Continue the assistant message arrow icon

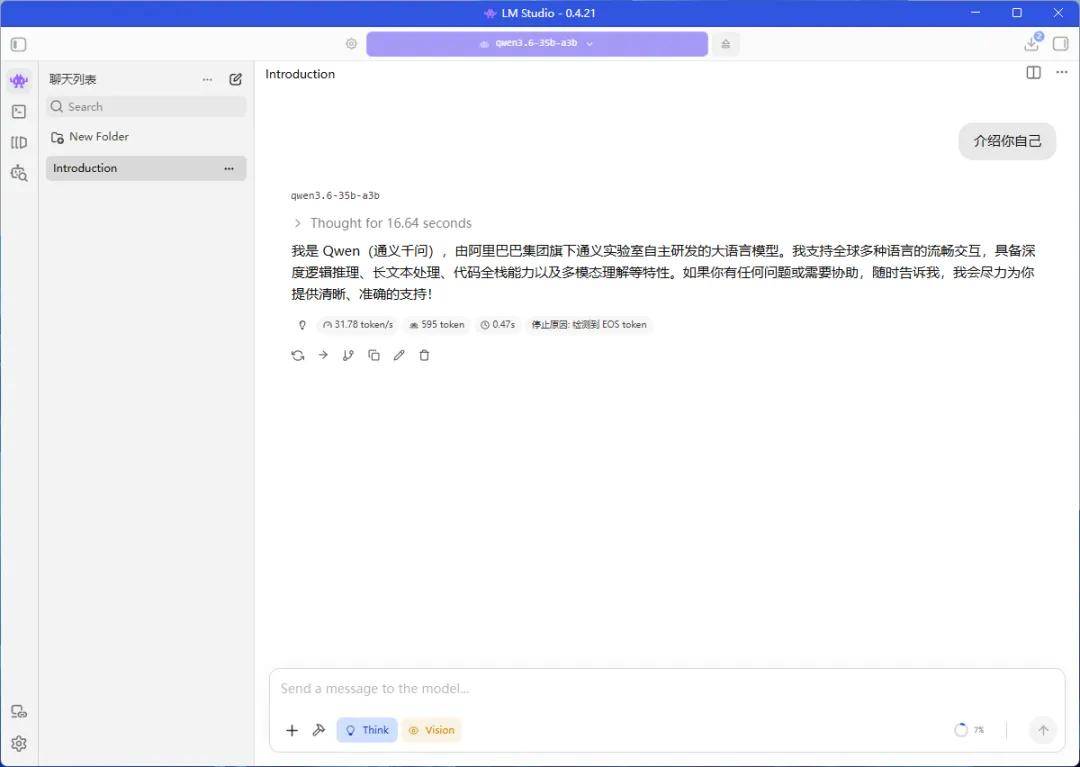323,355
